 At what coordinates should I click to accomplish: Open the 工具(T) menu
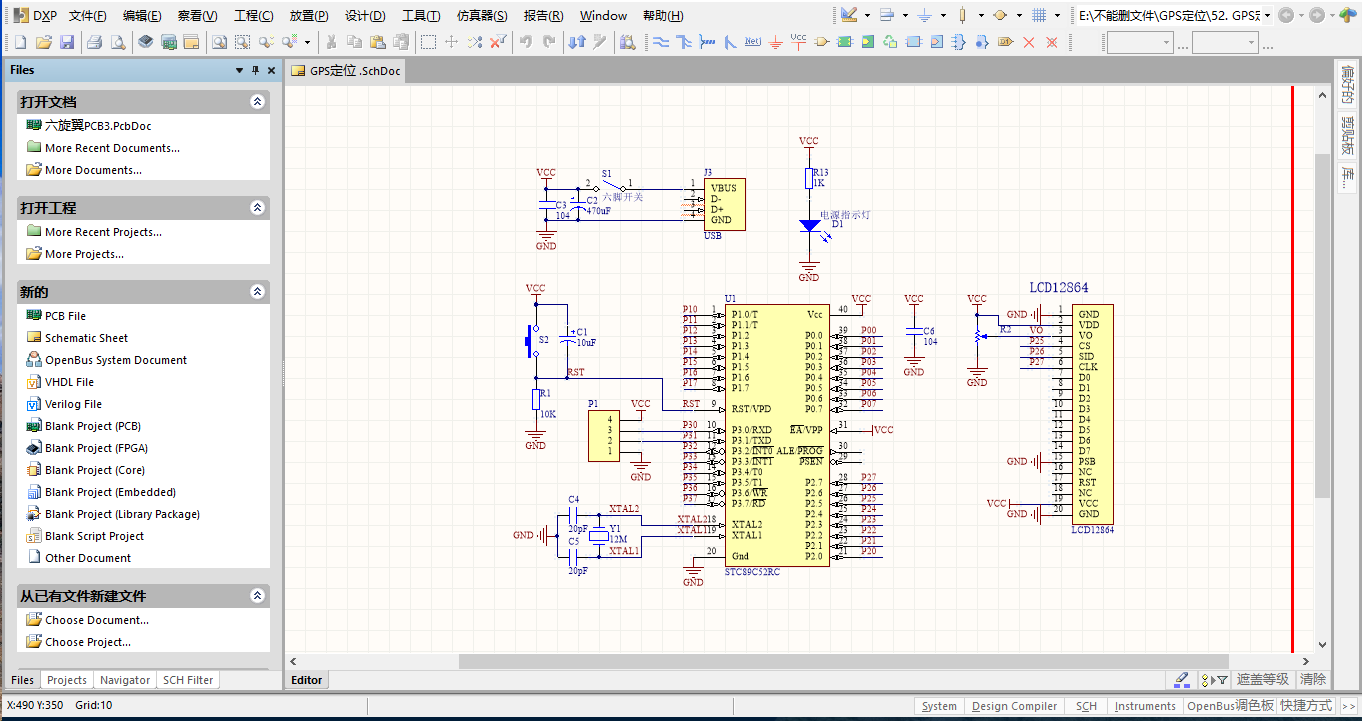[x=421, y=16]
